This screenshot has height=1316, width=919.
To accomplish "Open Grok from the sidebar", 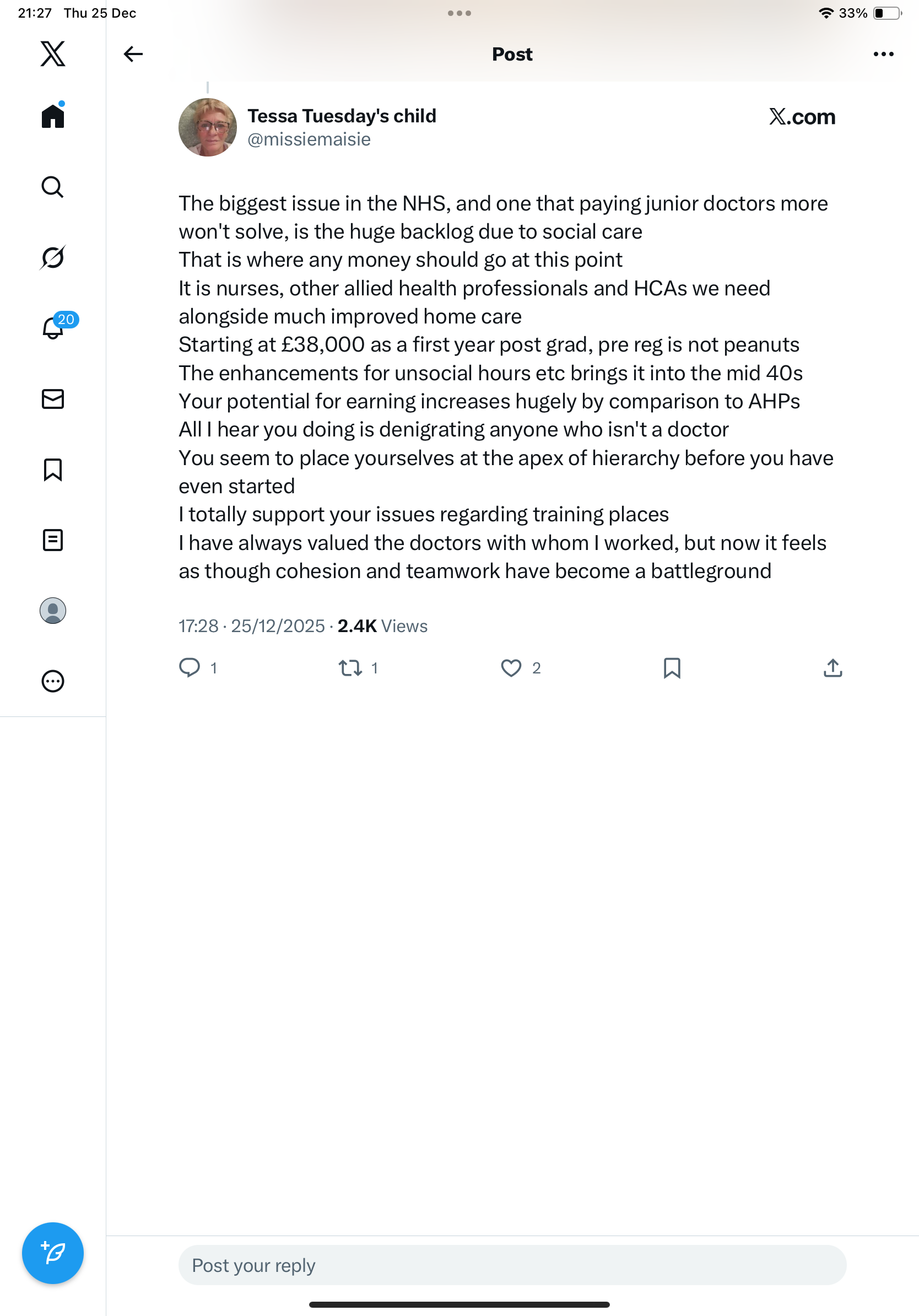I will 53,257.
